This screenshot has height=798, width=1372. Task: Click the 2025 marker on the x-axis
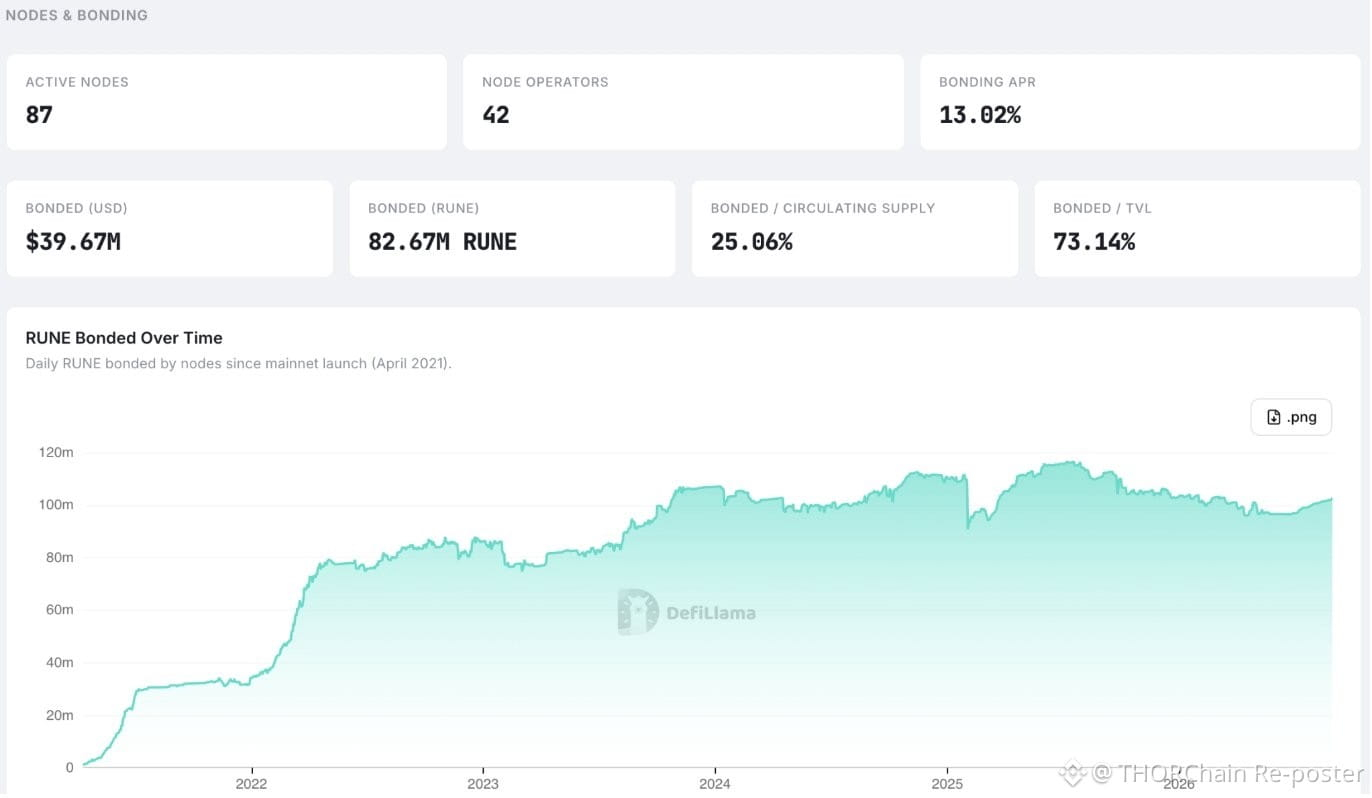point(947,785)
